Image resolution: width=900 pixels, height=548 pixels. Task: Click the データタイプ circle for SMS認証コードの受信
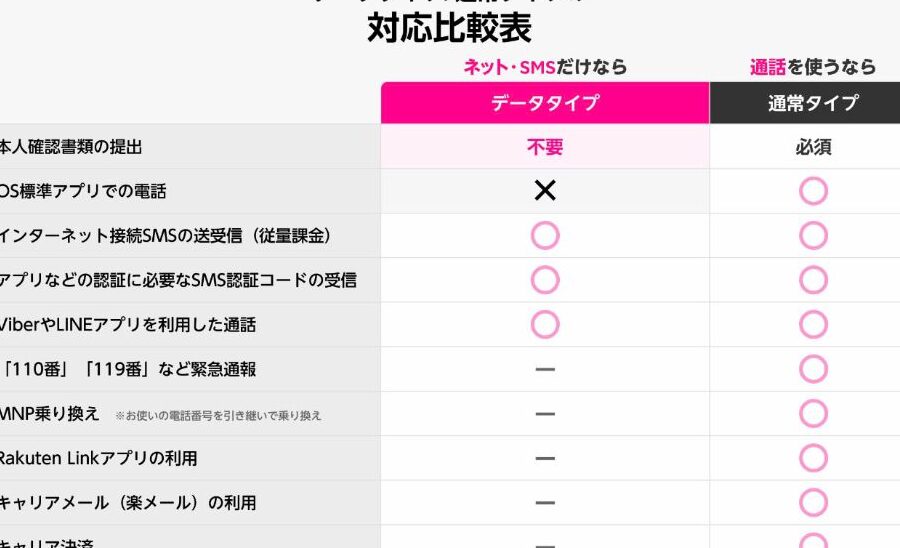click(x=545, y=280)
